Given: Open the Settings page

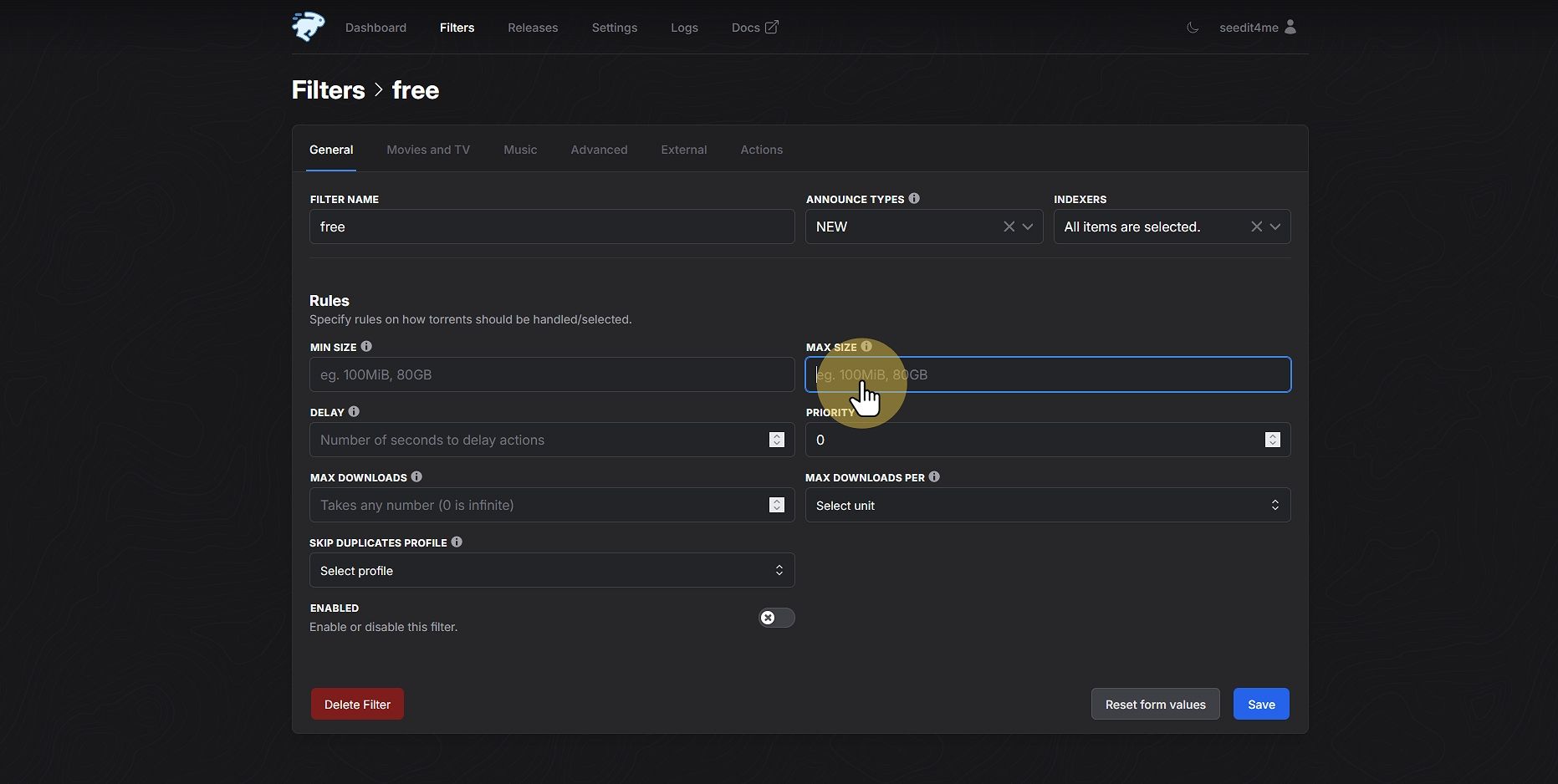Looking at the screenshot, I should (x=615, y=28).
